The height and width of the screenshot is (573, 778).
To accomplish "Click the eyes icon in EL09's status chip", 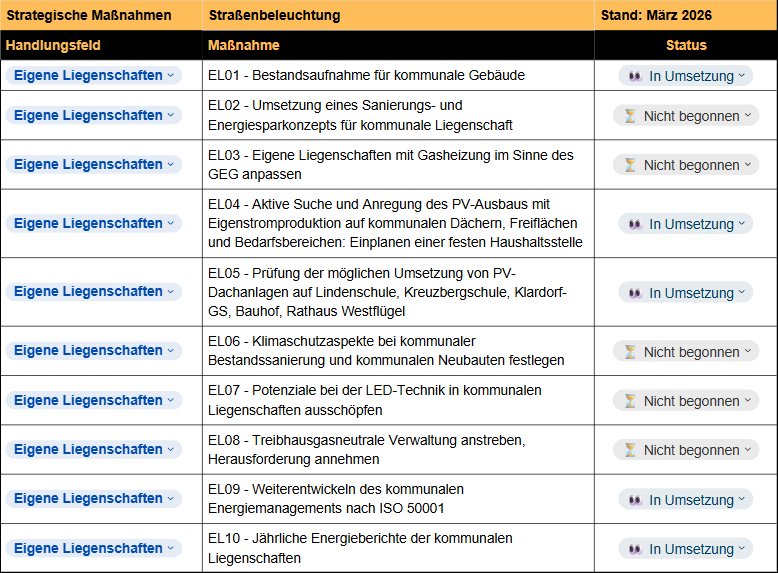I will click(634, 500).
